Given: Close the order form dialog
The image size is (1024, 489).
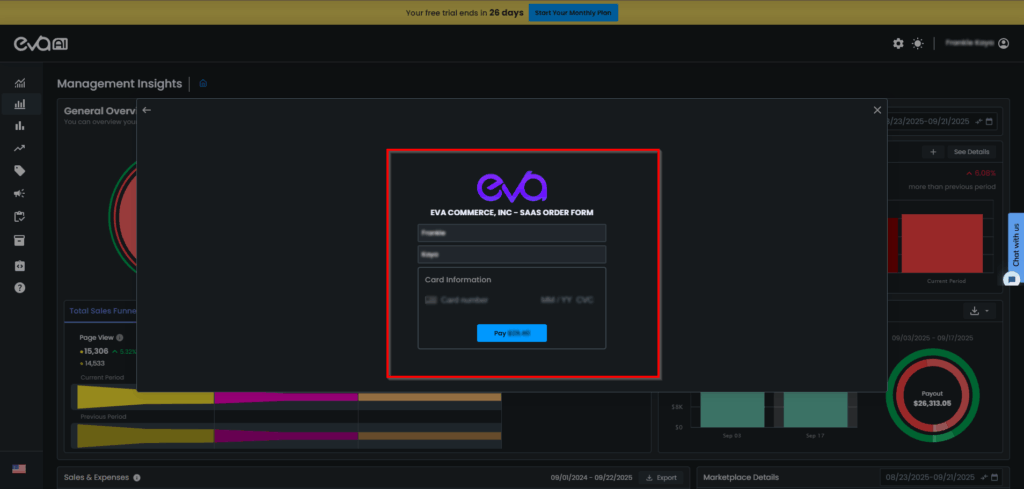Looking at the screenshot, I should click(877, 110).
